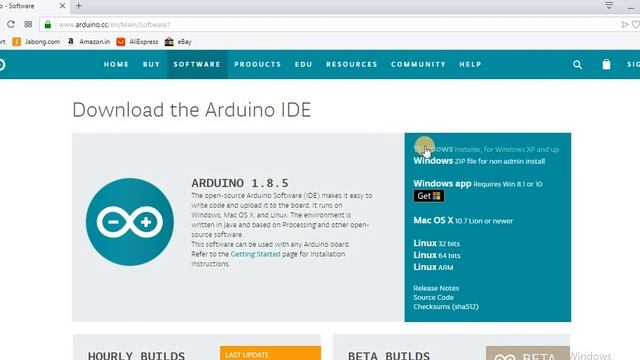Open the HELP navigation item
640x360 pixels.
[470, 64]
